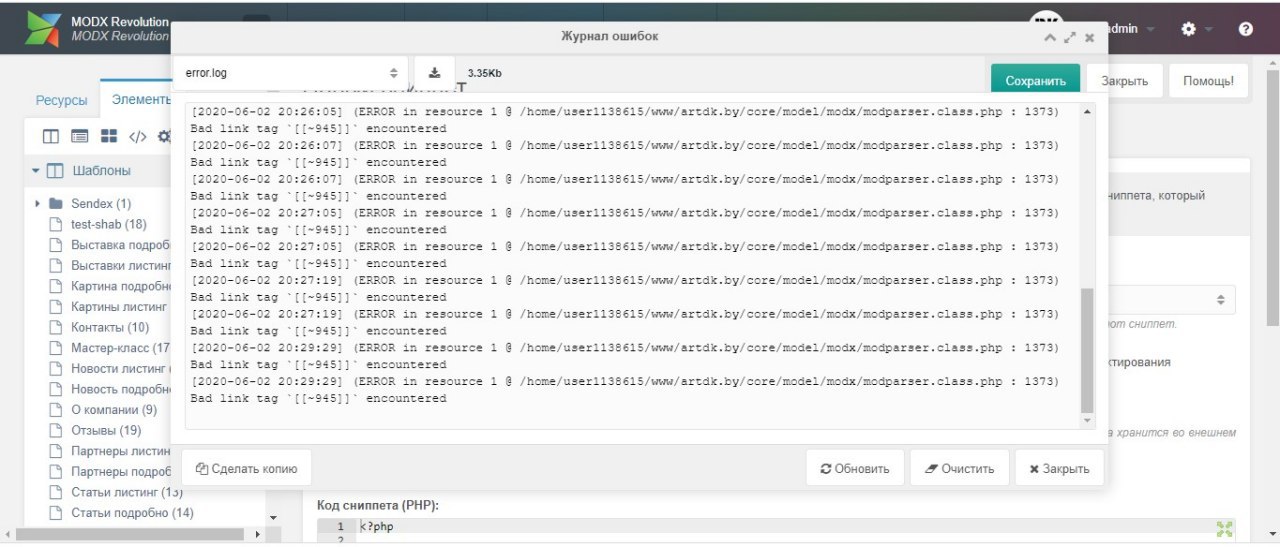
Task: Click Закрыть in error log dialog footer
Action: (1059, 468)
